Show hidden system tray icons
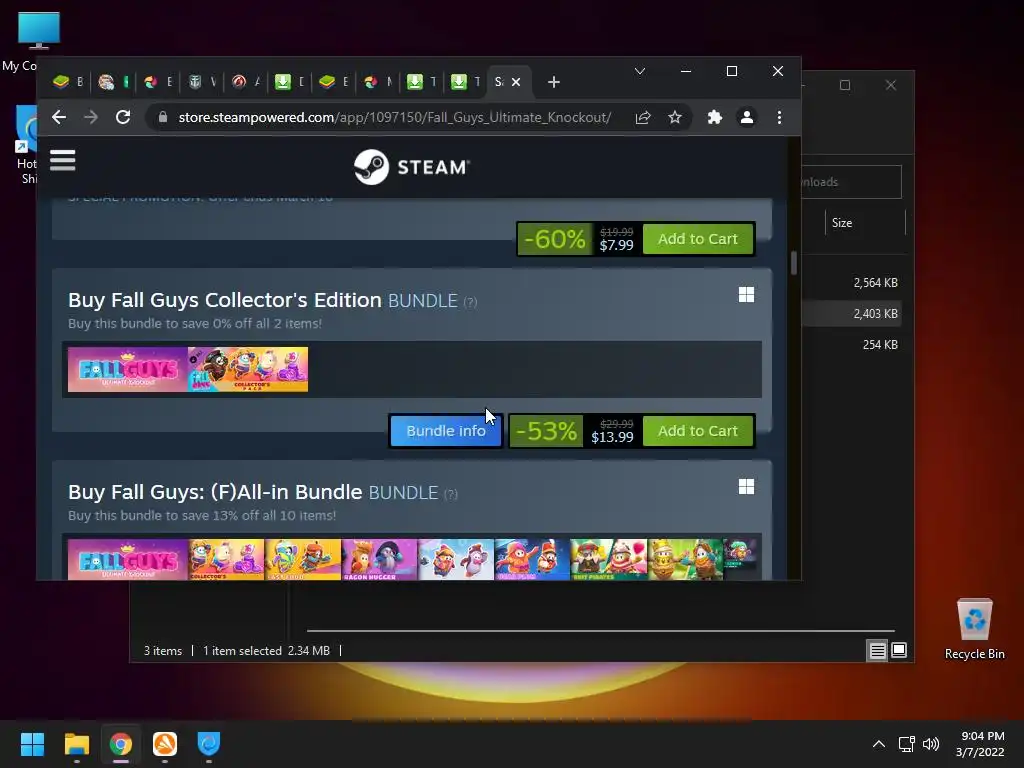1024x768 pixels. [879, 744]
